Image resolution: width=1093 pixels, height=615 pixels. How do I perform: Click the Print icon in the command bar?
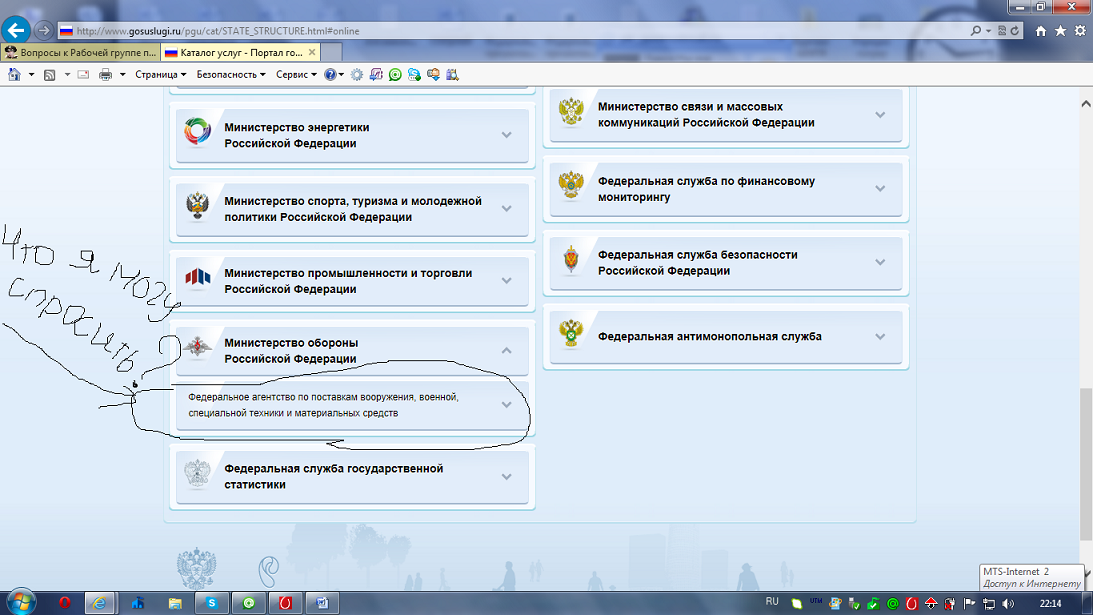point(105,75)
